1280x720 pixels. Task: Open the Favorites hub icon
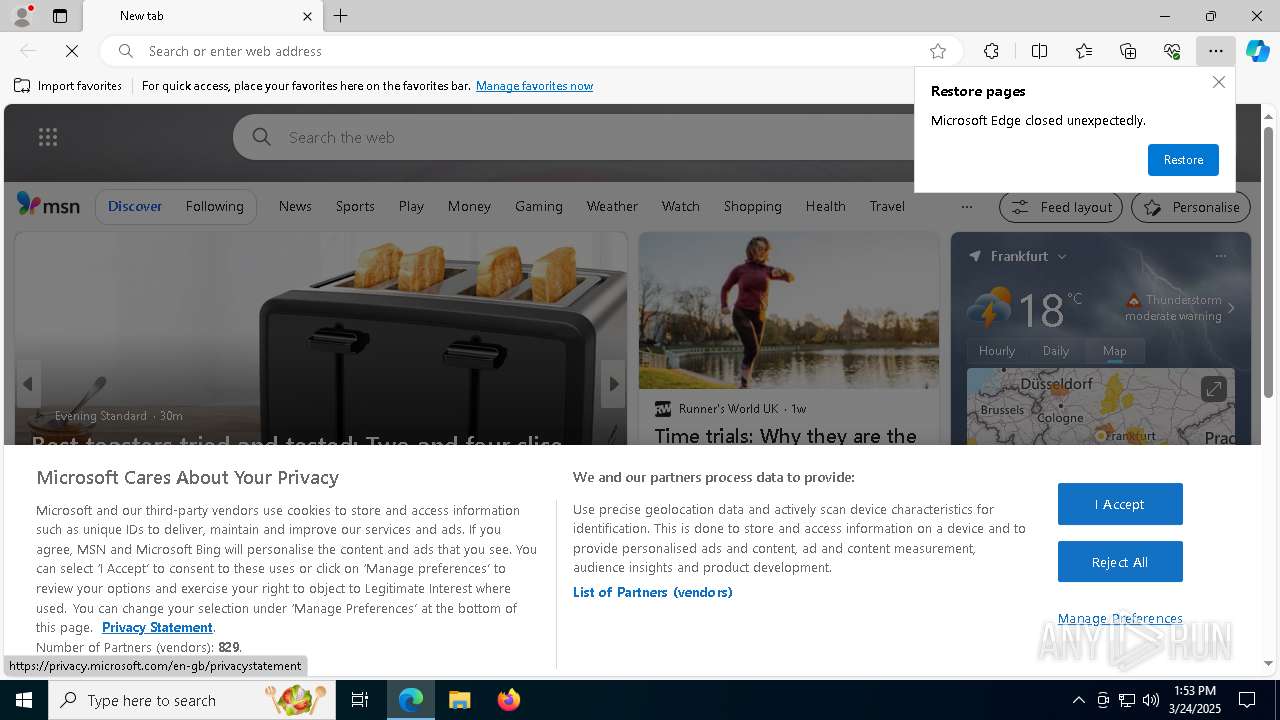click(x=1084, y=51)
